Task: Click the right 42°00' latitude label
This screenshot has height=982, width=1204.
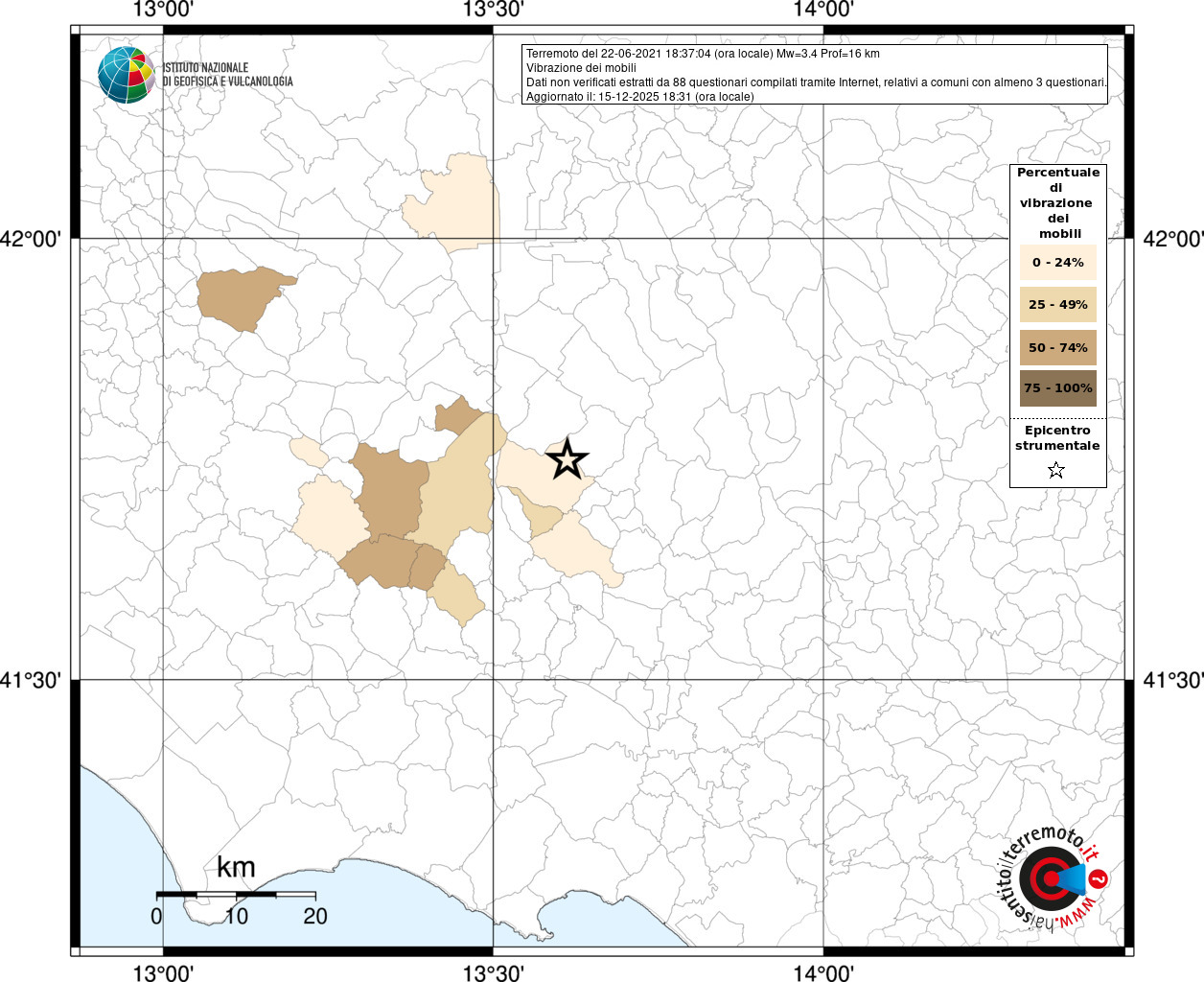Action: tap(1172, 239)
